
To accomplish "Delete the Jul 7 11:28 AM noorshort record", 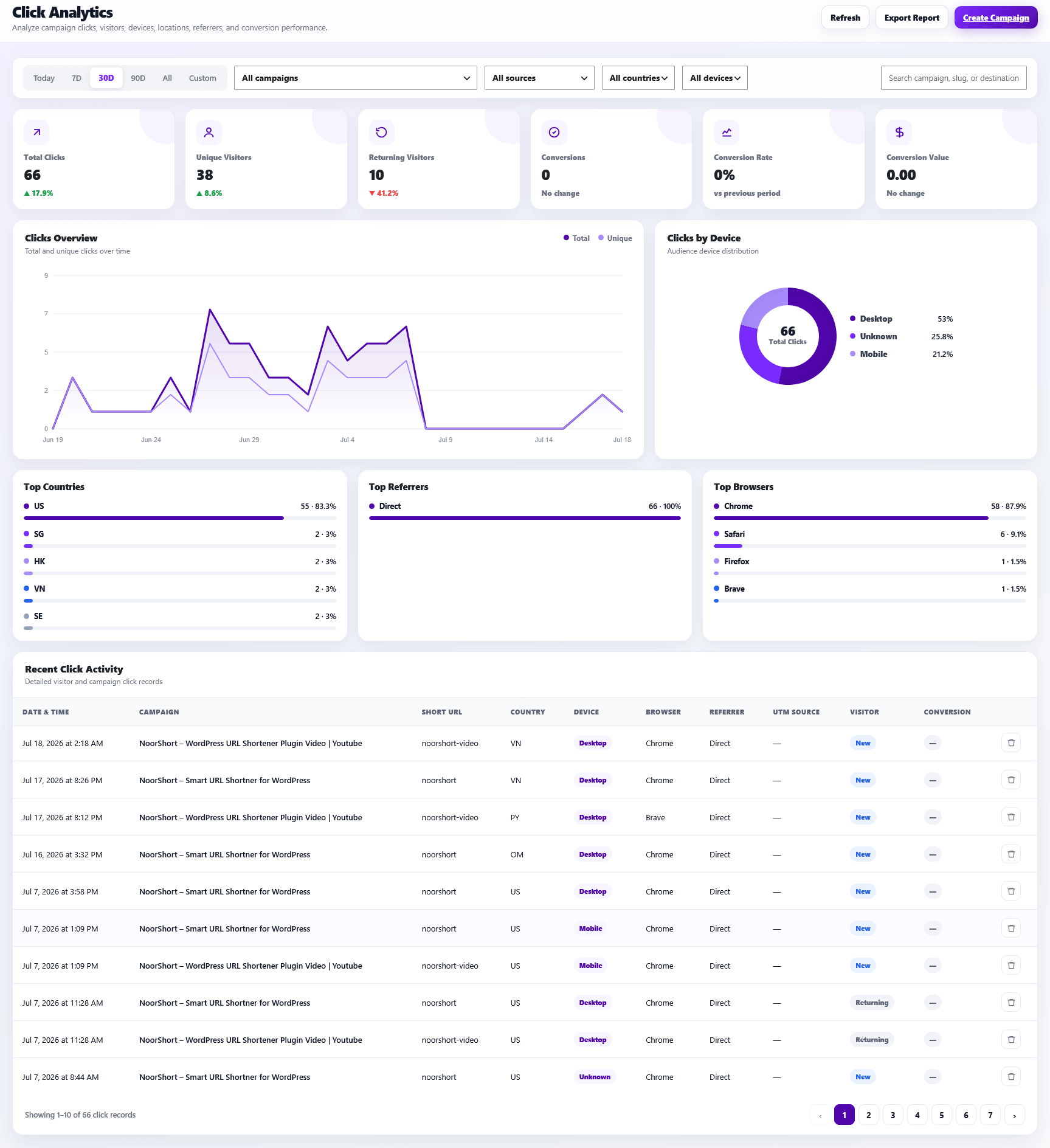I will click(x=1011, y=1003).
